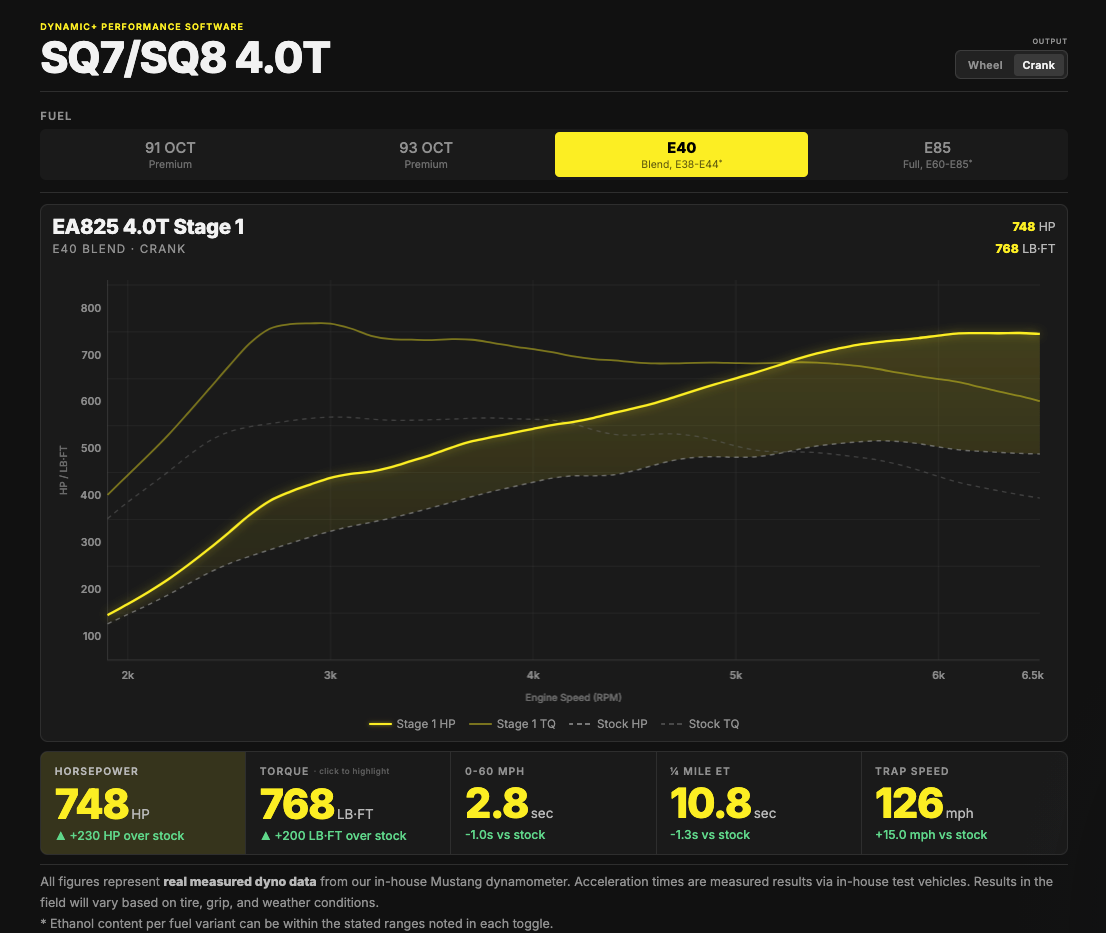Choose the 91 OCT Premium fuel tab
1106x933 pixels.
[170, 154]
